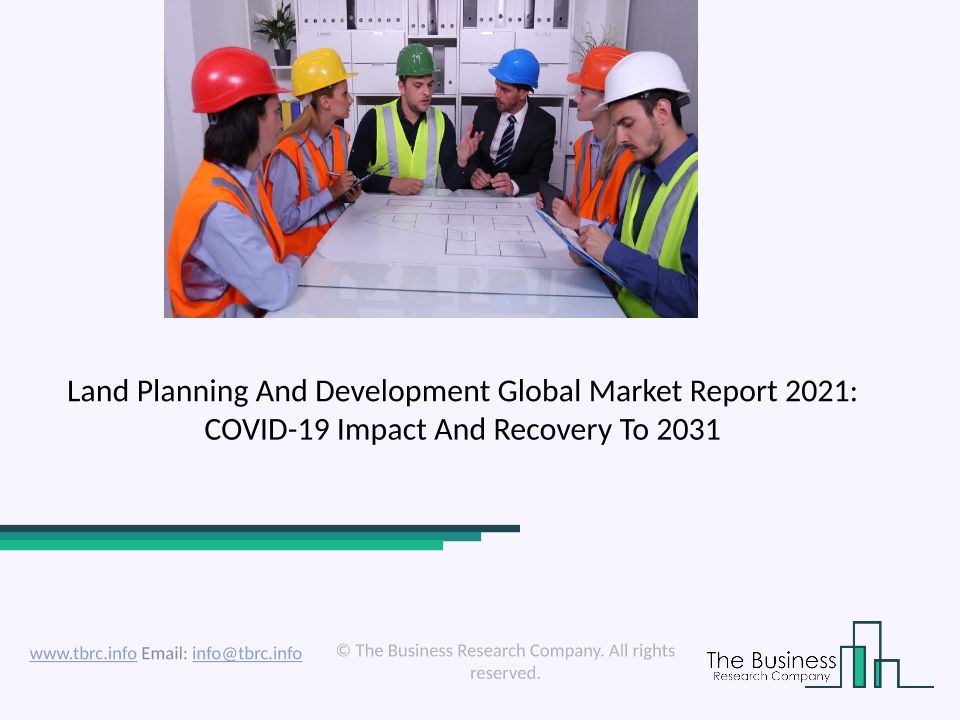Click the info@tbrc.info email link
The height and width of the screenshot is (720, 960).
pyautogui.click(x=247, y=653)
